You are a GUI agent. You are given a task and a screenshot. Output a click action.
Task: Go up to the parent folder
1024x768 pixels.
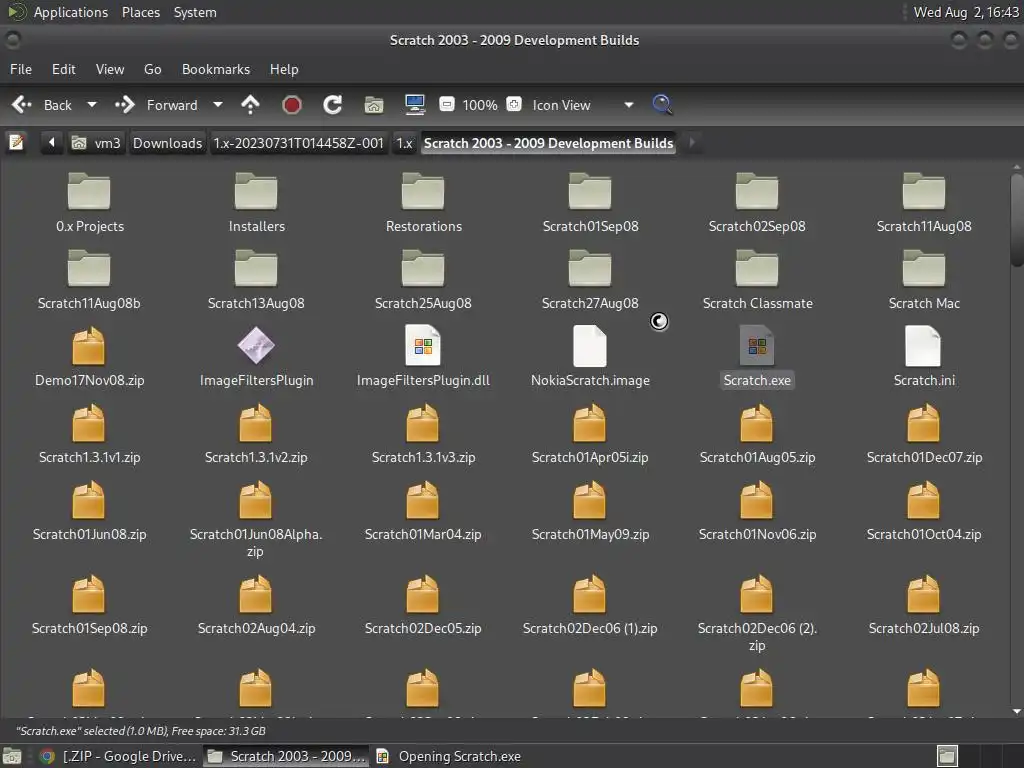pos(250,104)
